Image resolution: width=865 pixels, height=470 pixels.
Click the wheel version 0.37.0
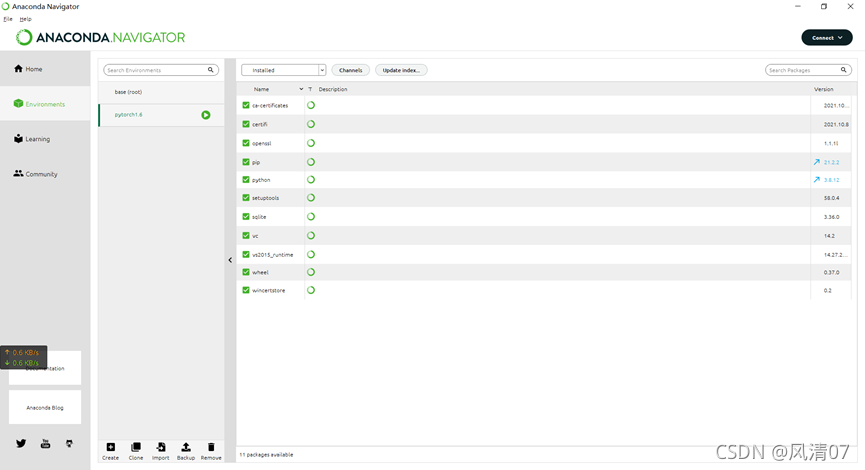(x=831, y=273)
